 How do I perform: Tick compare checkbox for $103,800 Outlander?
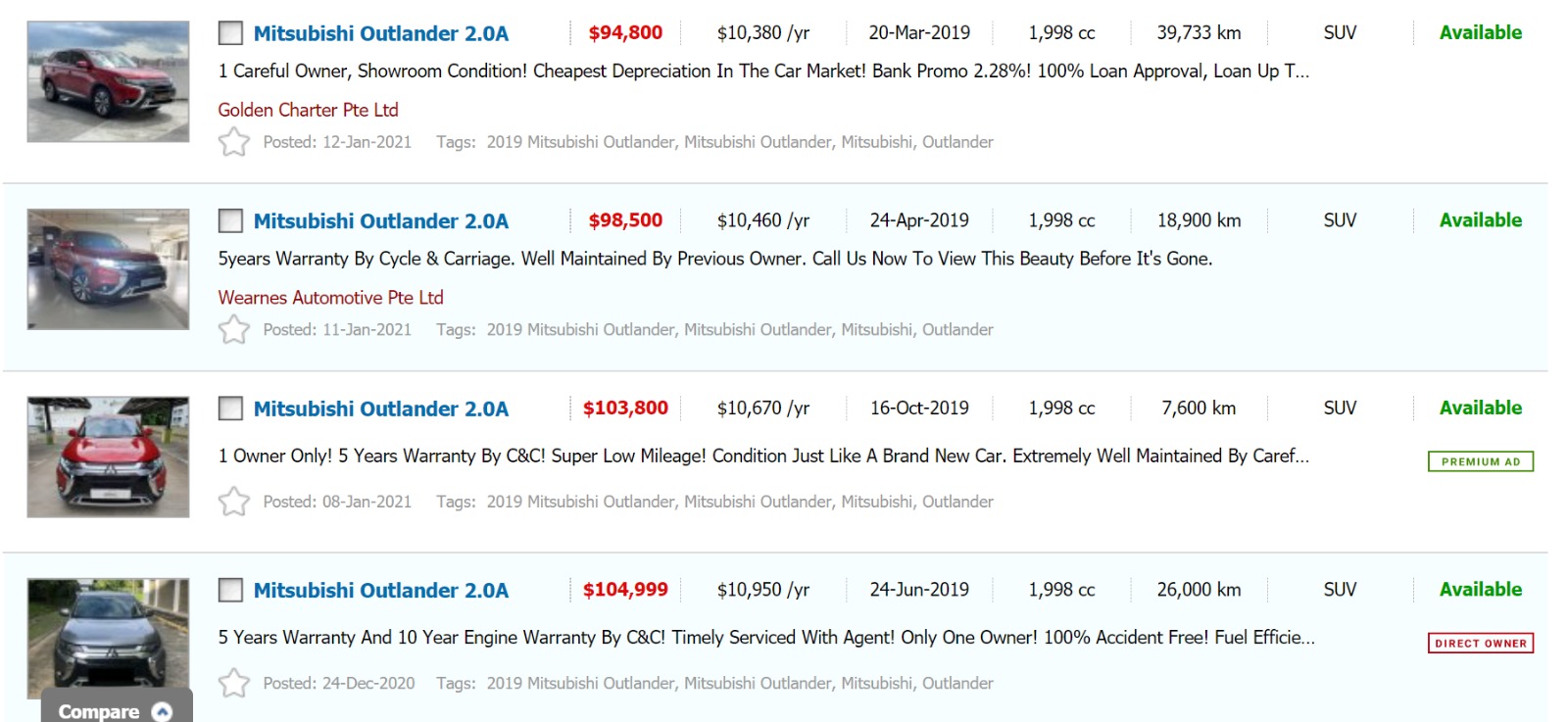coord(230,409)
